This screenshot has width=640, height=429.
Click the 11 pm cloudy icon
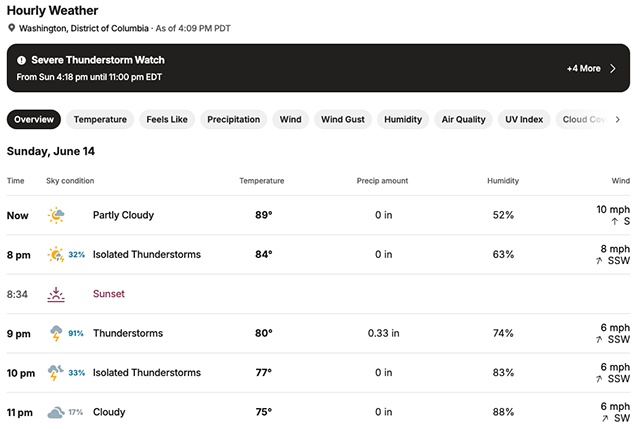coord(56,412)
